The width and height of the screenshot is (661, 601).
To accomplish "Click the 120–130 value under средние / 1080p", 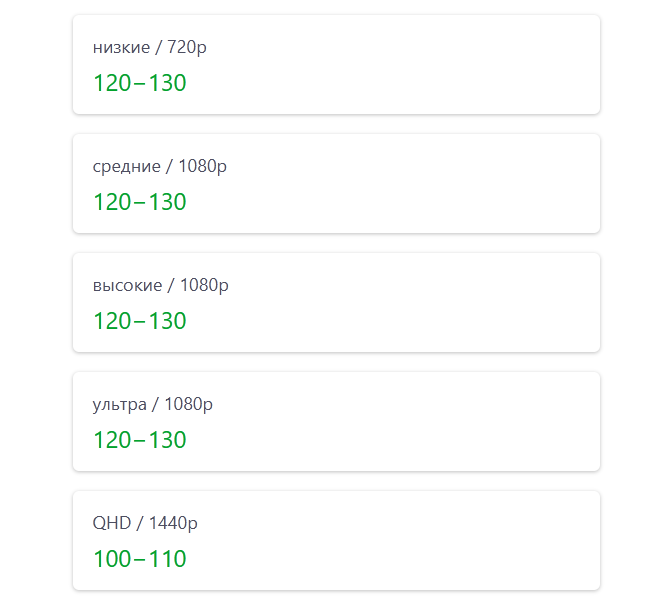I will (140, 202).
